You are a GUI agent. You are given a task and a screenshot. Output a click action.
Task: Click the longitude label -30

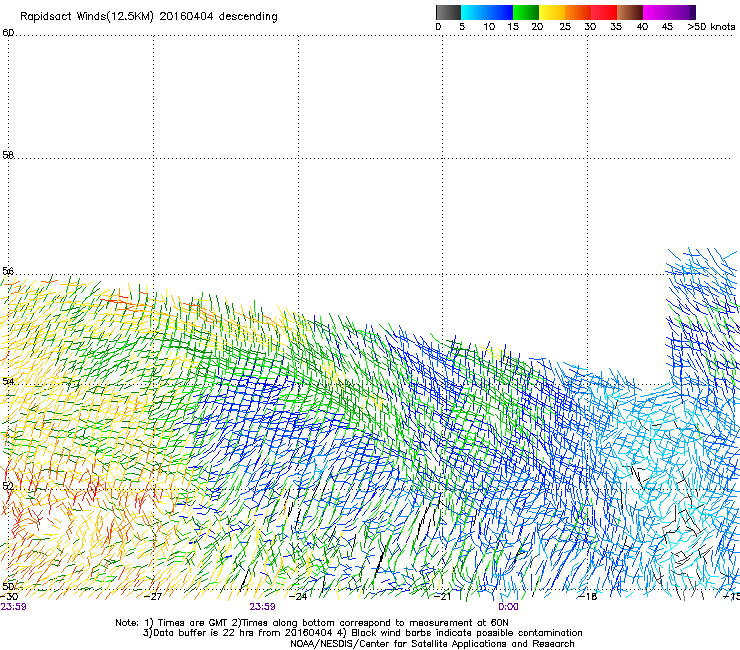pyautogui.click(x=8, y=596)
